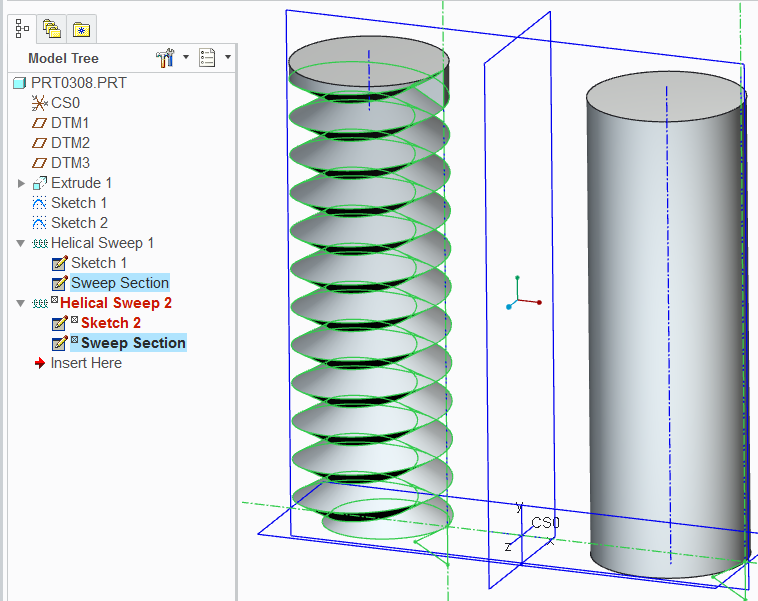Image resolution: width=758 pixels, height=601 pixels.
Task: Click the CS0 label in the viewport
Action: (545, 522)
